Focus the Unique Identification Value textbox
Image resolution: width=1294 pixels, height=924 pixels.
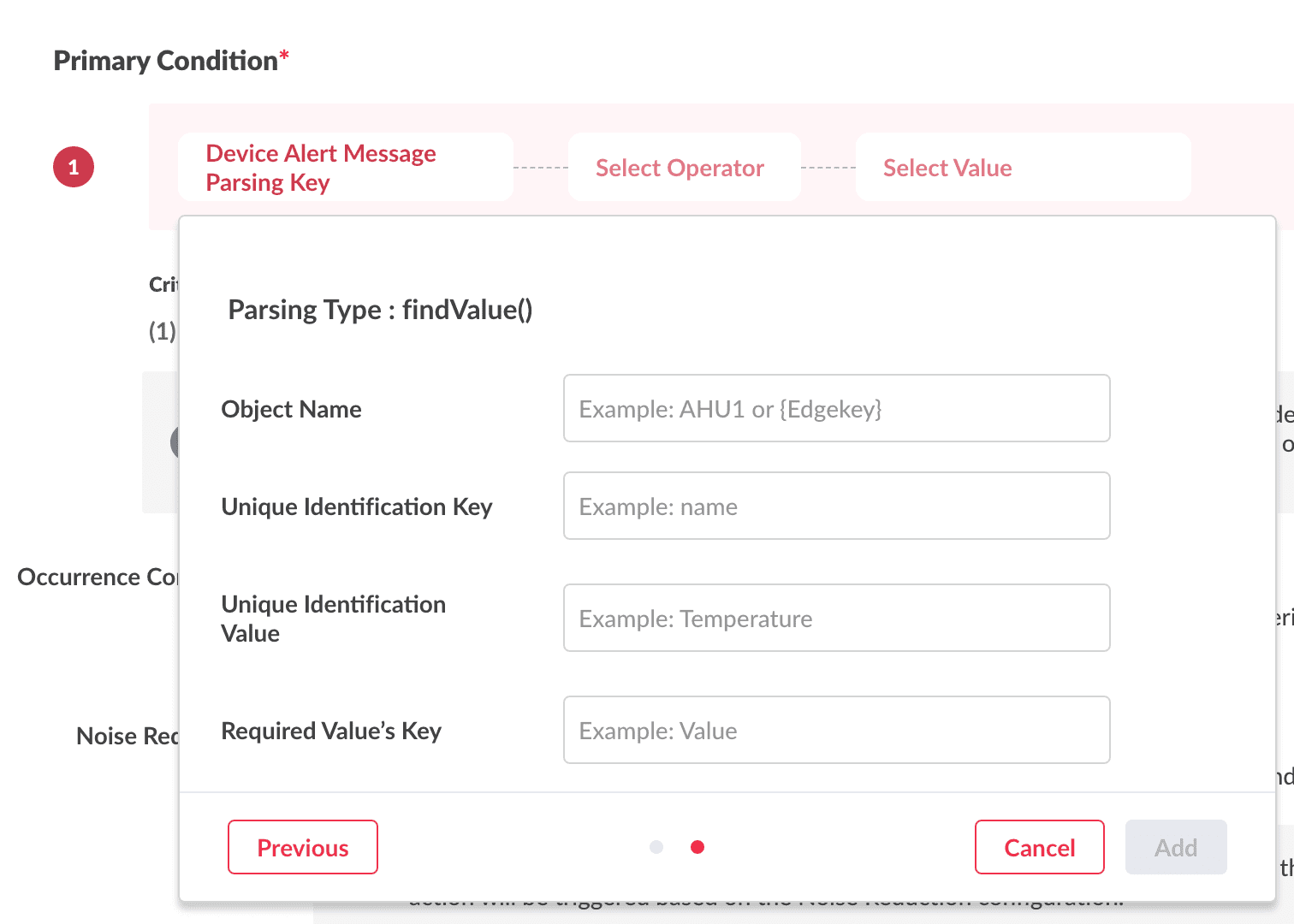click(836, 619)
